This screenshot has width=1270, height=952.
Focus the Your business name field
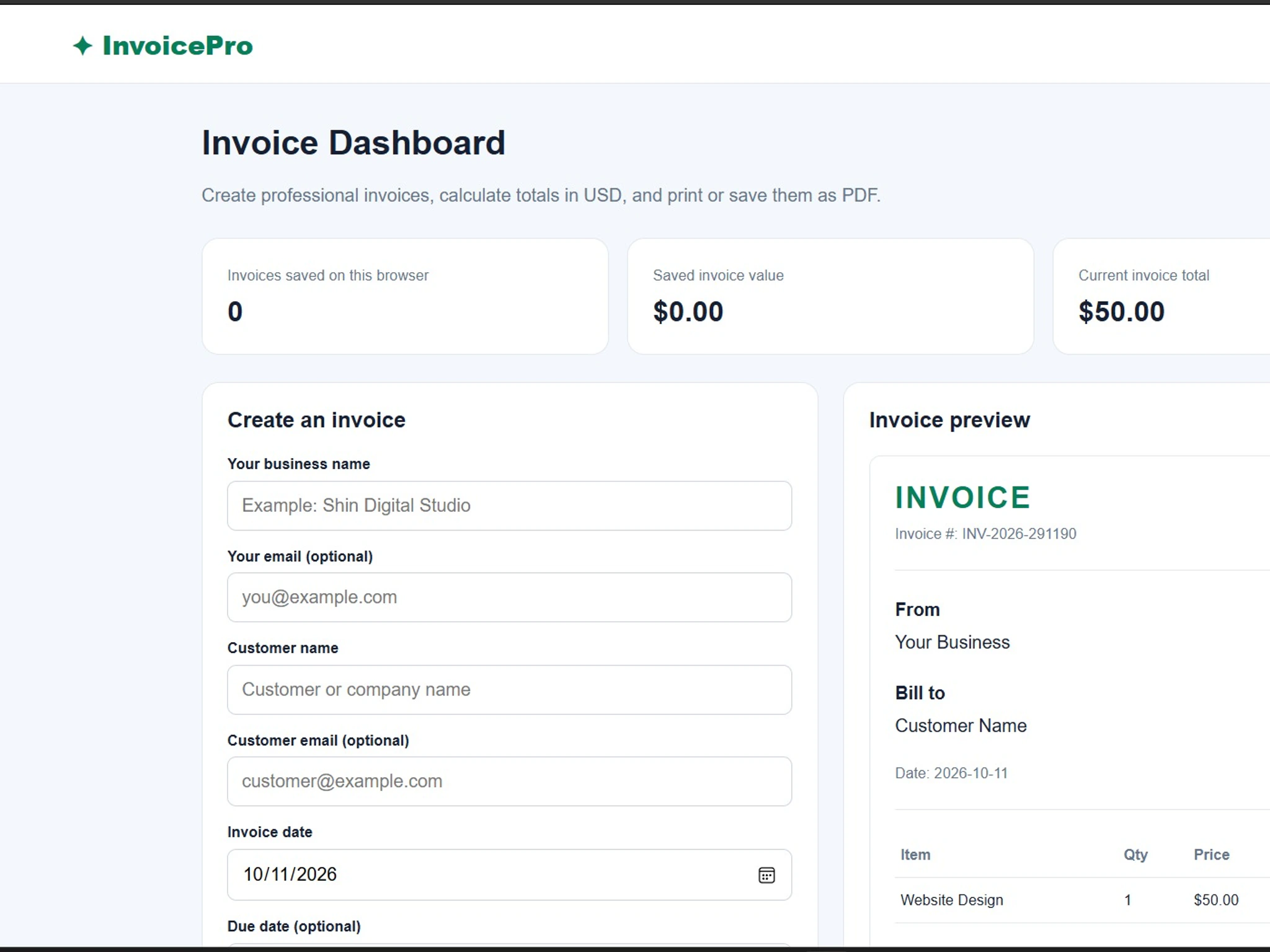coord(509,506)
